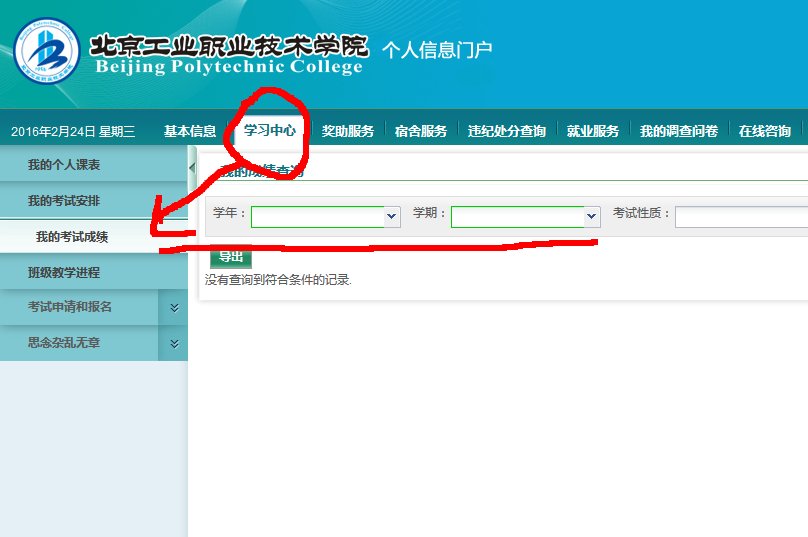Click inside the 学年 combo field
Screen dimensions: 808x537
[318, 216]
